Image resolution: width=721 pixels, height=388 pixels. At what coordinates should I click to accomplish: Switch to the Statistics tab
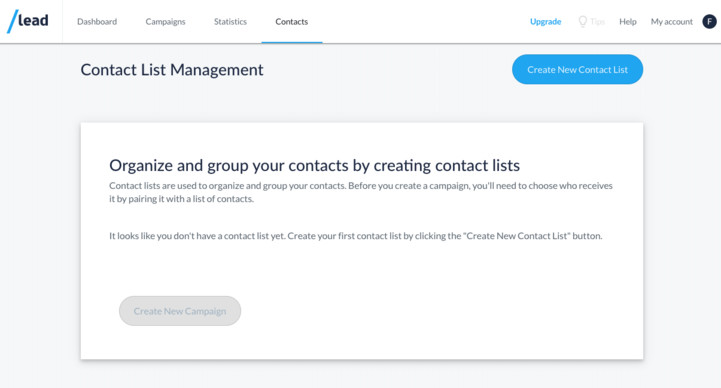[x=230, y=22]
